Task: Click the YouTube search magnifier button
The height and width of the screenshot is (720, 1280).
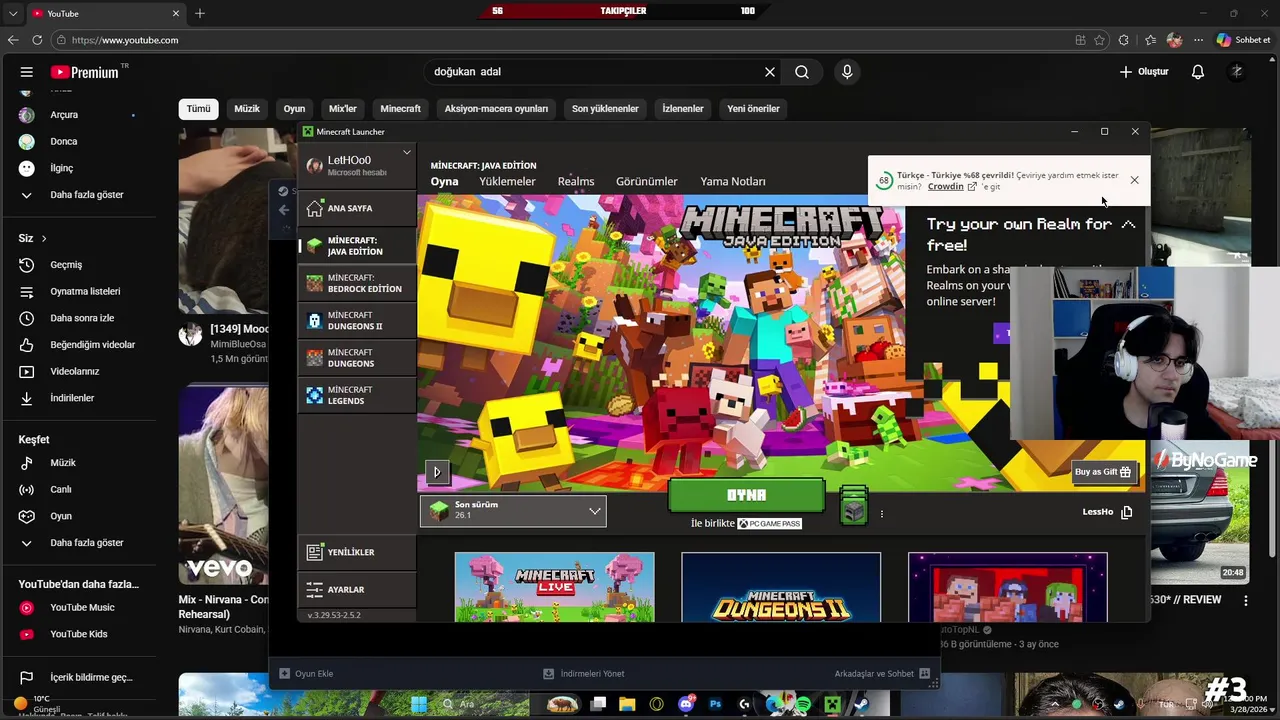Action: [802, 72]
